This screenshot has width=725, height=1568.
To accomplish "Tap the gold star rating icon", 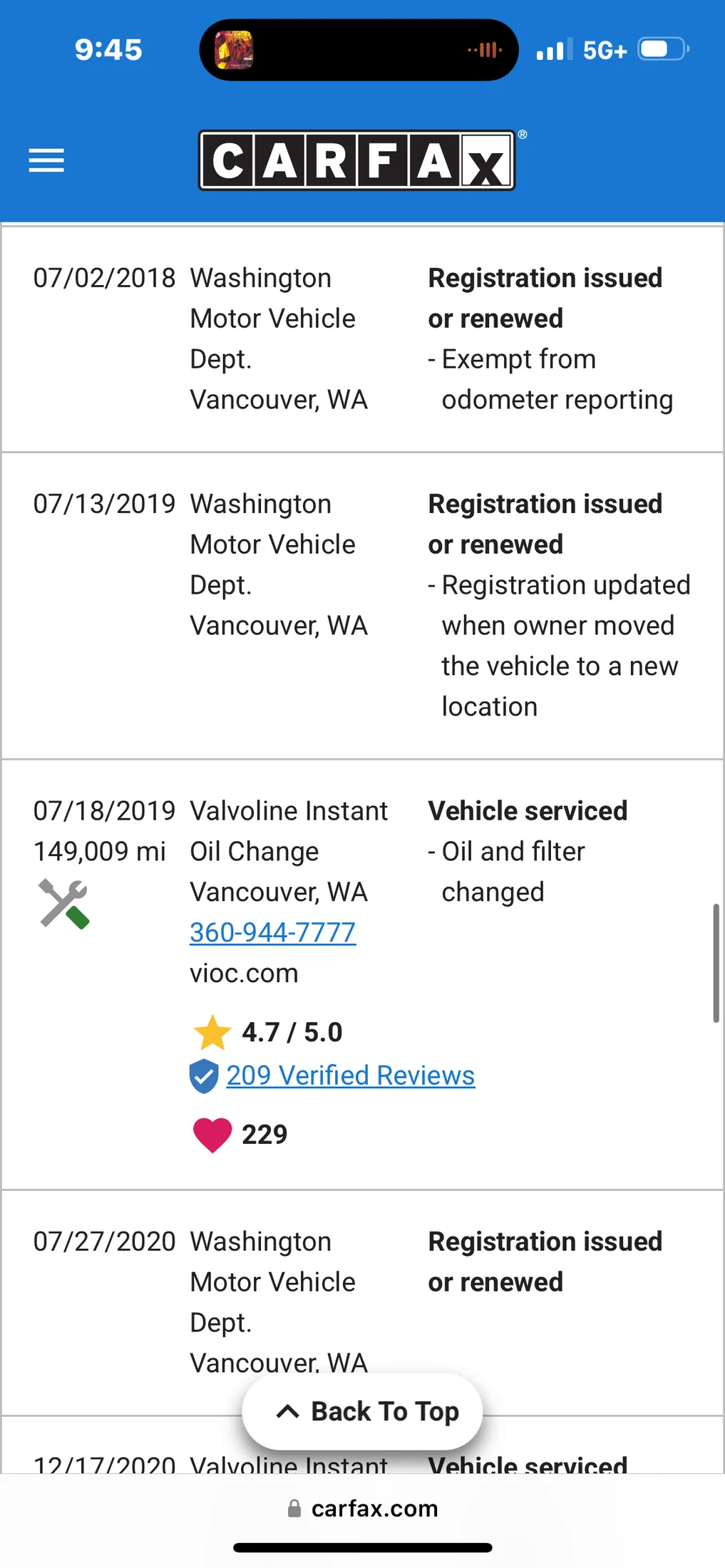I will [x=212, y=1033].
